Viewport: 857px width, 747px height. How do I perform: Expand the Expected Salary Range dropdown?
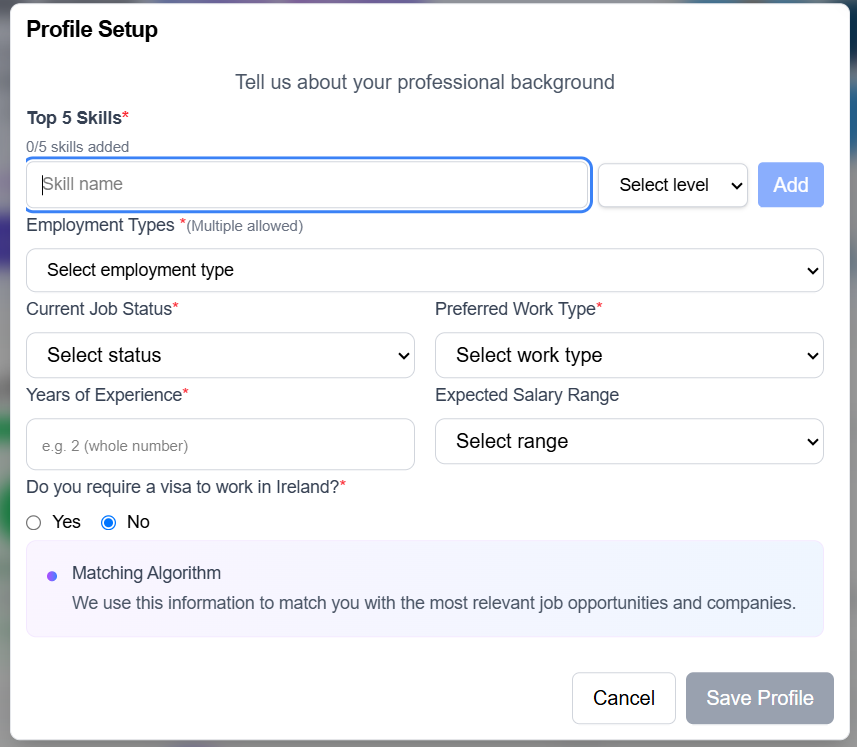(x=628, y=441)
